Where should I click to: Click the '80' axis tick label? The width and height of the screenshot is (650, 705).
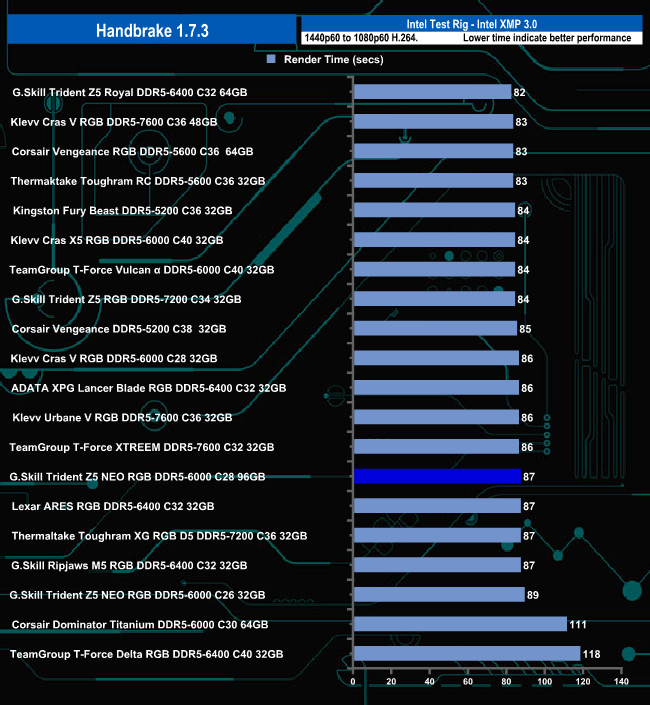pyautogui.click(x=506, y=682)
